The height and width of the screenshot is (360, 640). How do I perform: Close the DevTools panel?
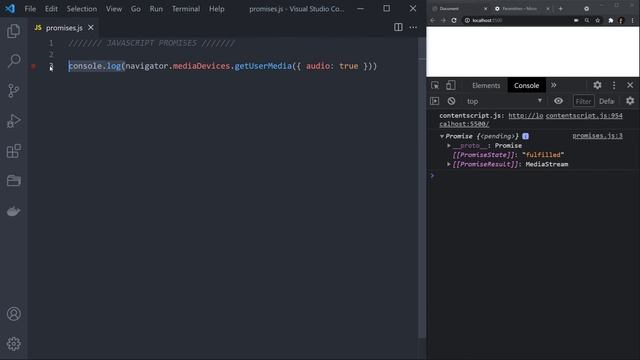630,85
